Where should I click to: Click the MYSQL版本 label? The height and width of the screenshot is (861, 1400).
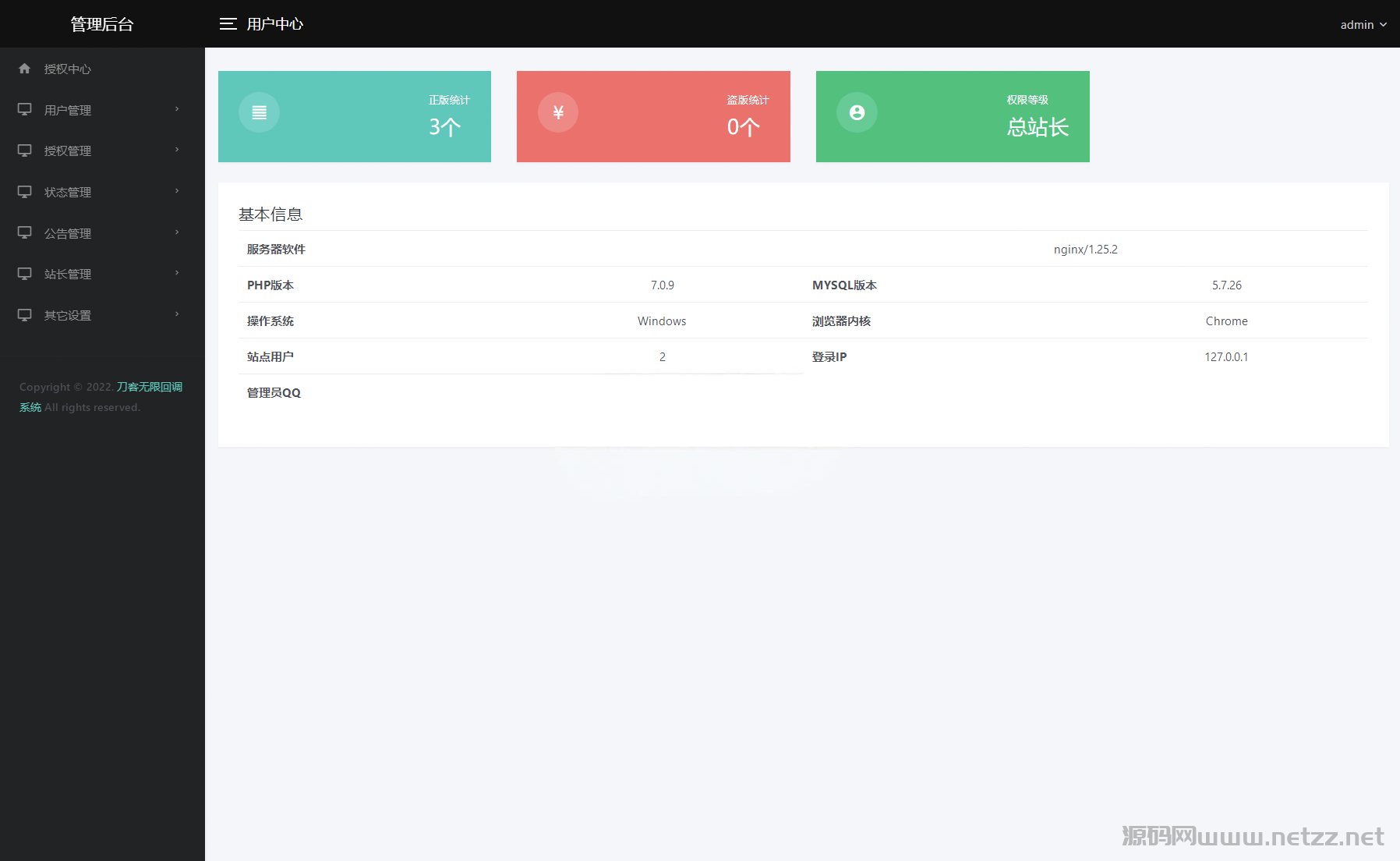coord(844,285)
